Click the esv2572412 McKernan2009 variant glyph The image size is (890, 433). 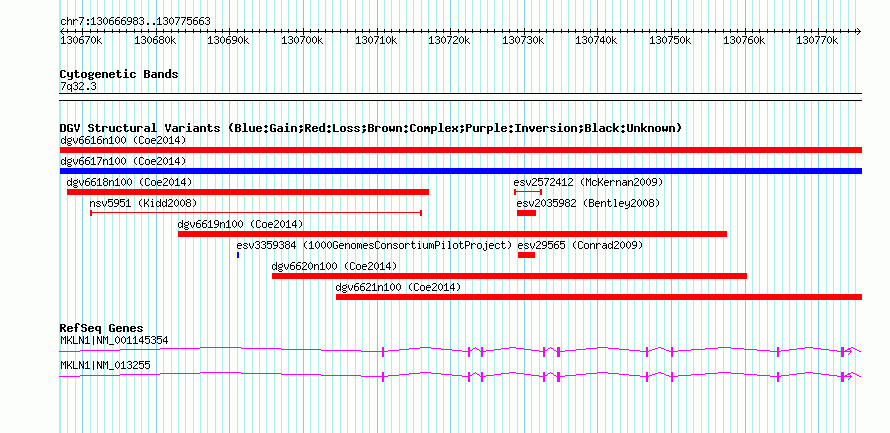point(528,192)
